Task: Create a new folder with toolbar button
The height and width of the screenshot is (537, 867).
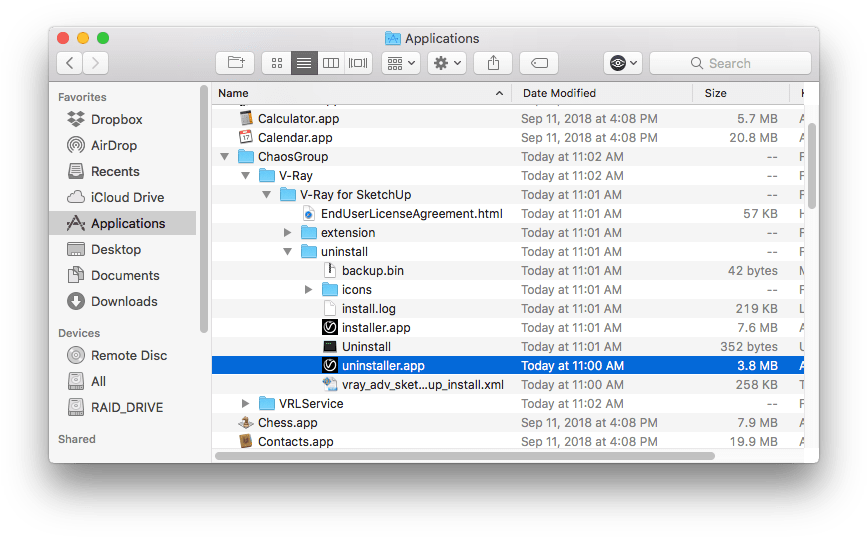Action: point(235,63)
